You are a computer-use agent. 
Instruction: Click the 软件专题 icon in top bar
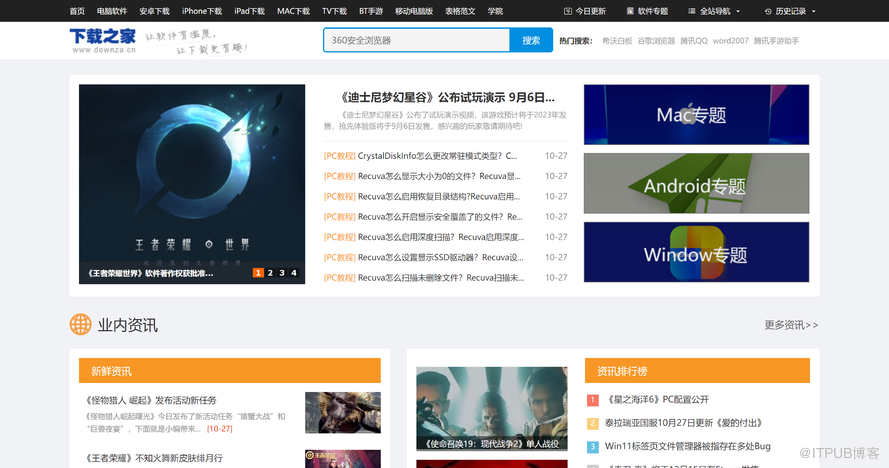(x=630, y=11)
